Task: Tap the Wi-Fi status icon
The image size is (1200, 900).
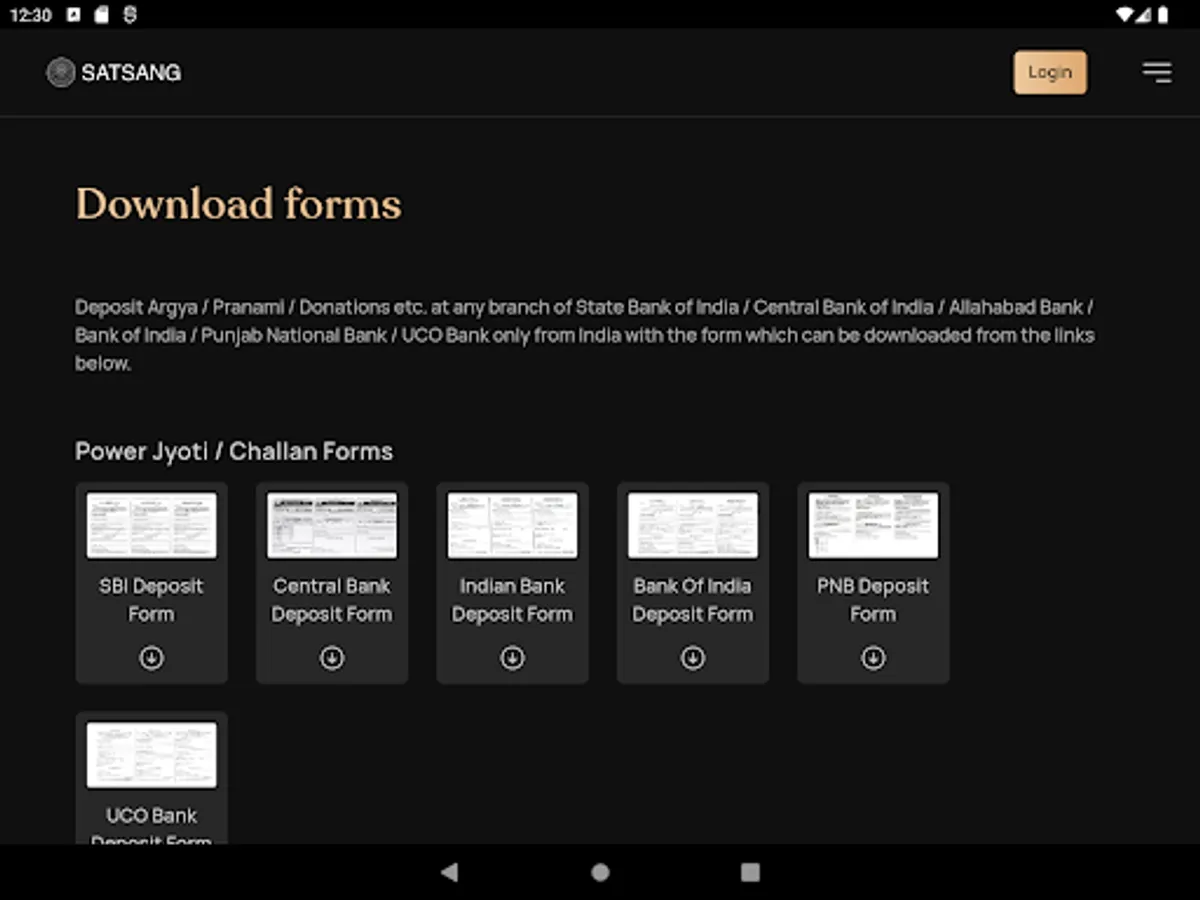Action: tap(1125, 14)
